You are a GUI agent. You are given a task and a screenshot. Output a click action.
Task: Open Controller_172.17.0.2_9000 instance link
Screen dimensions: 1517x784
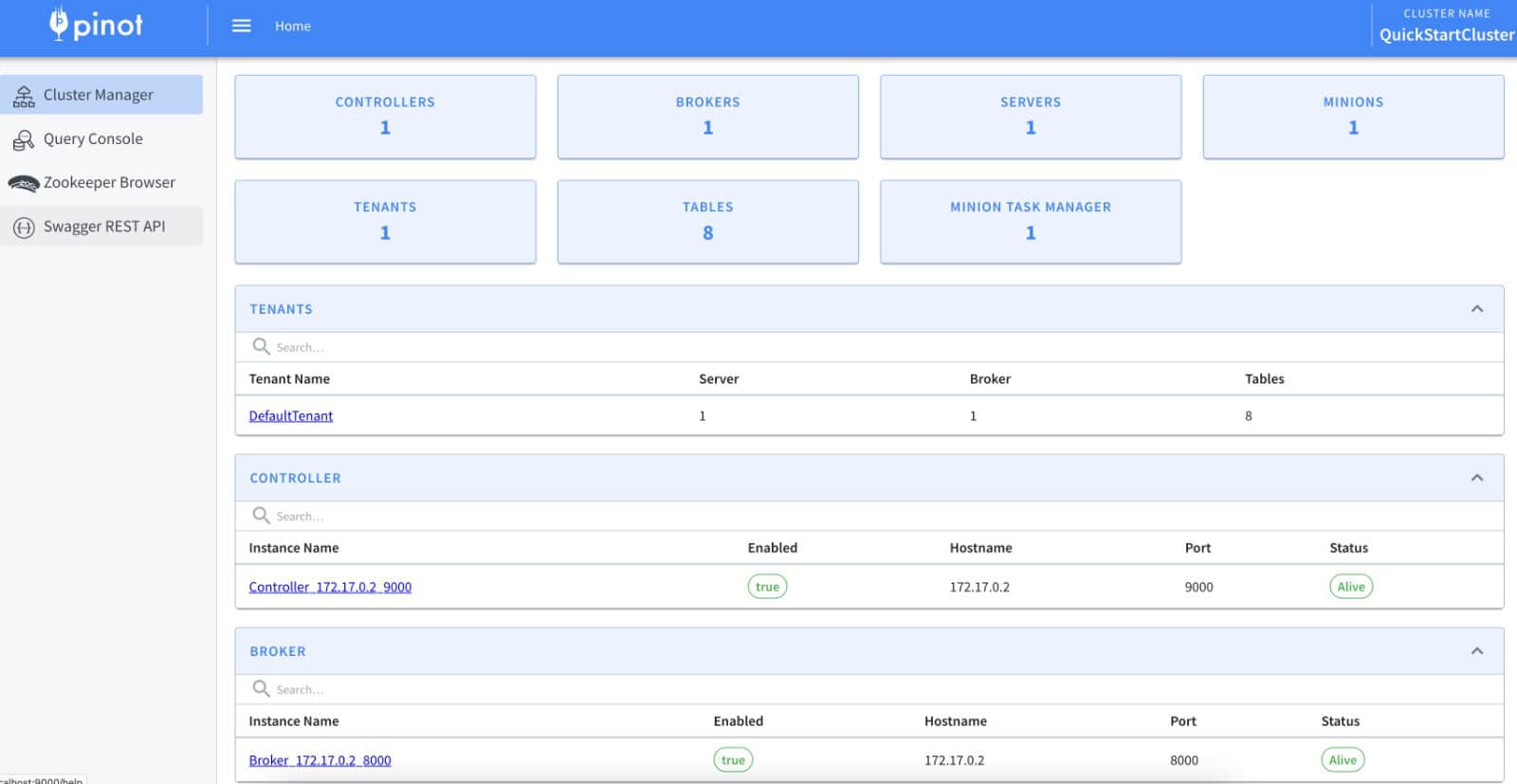(x=330, y=587)
